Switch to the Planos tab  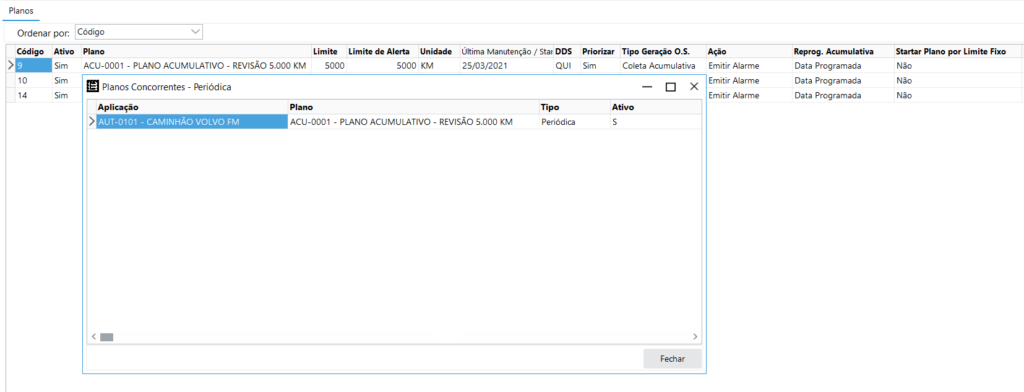21,12
